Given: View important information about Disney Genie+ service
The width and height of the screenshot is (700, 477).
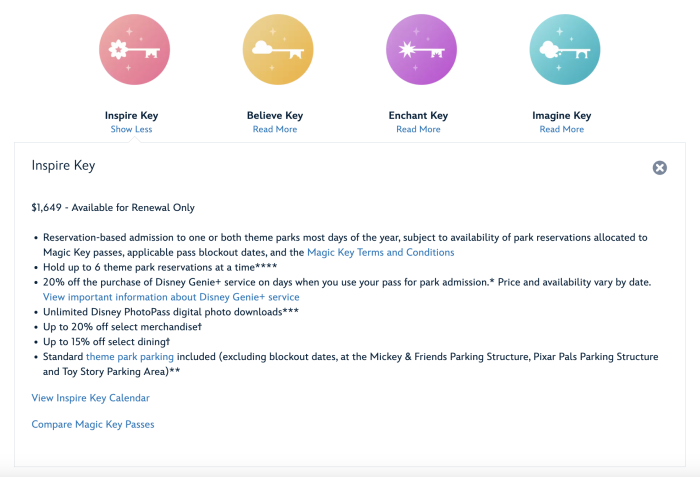Looking at the screenshot, I should coord(170,297).
